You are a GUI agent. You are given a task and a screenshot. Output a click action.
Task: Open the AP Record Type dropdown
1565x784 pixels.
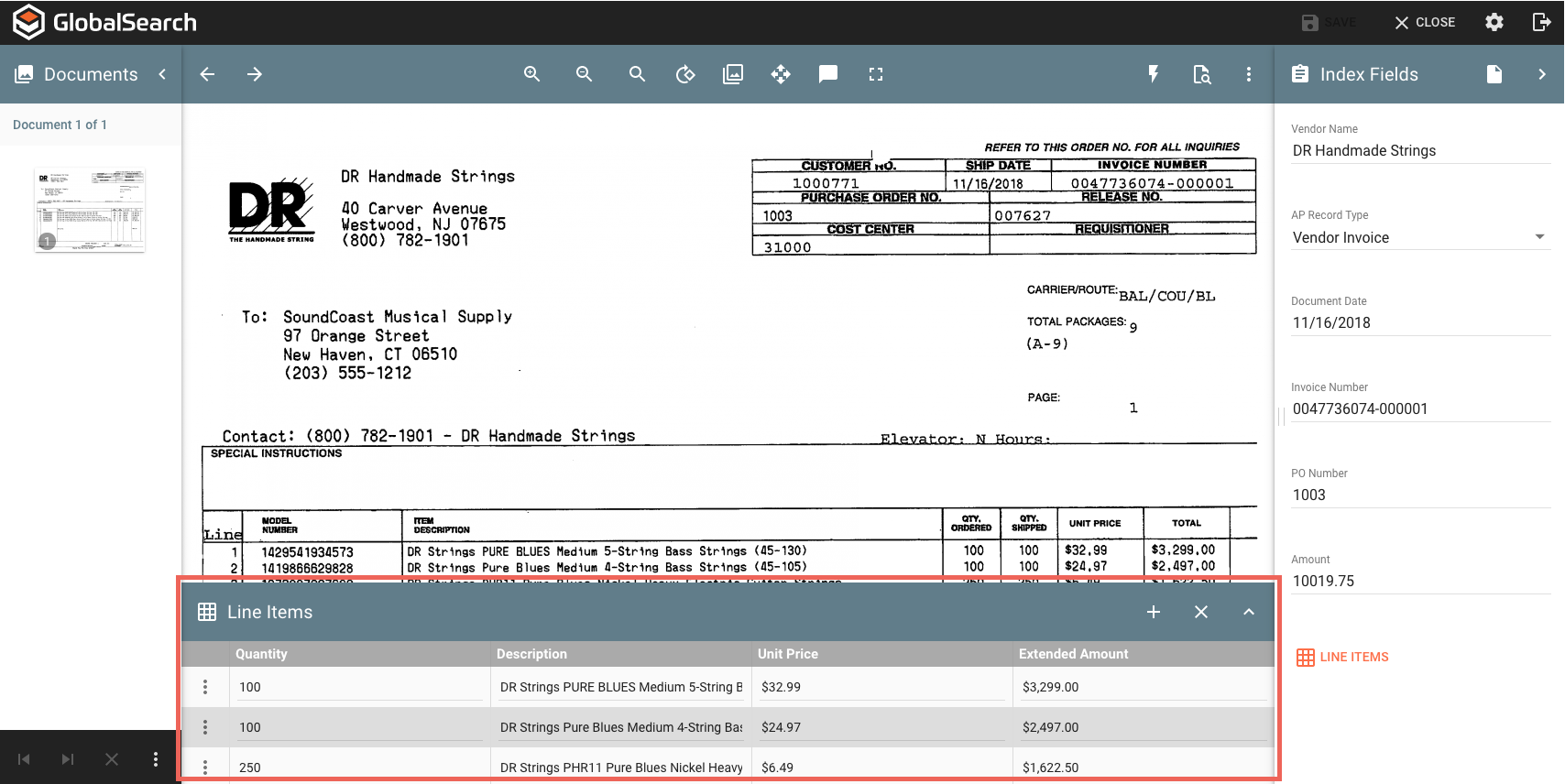(x=1539, y=237)
